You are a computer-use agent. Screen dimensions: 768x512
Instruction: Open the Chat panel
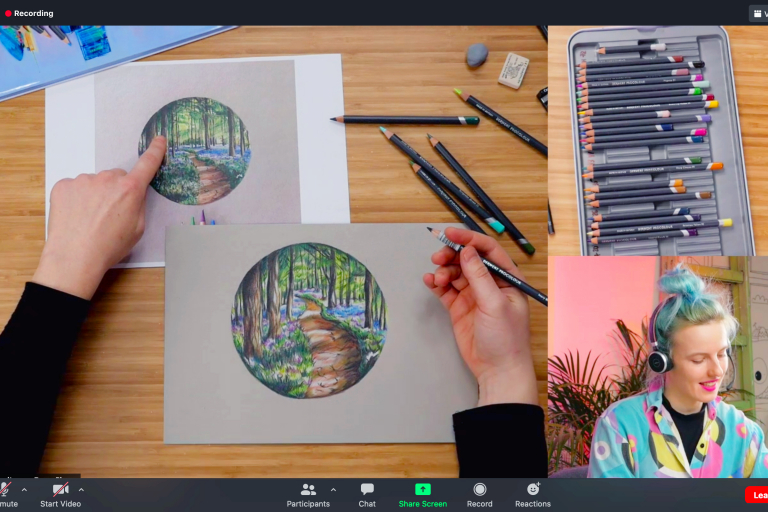pyautogui.click(x=367, y=494)
